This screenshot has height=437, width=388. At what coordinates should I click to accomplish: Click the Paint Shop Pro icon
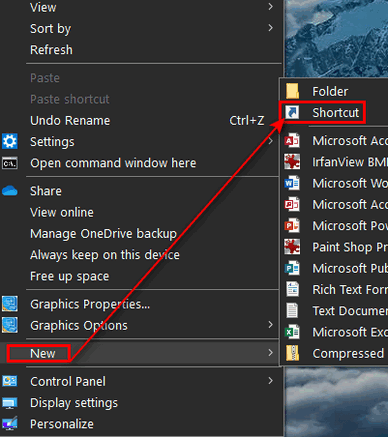292,247
